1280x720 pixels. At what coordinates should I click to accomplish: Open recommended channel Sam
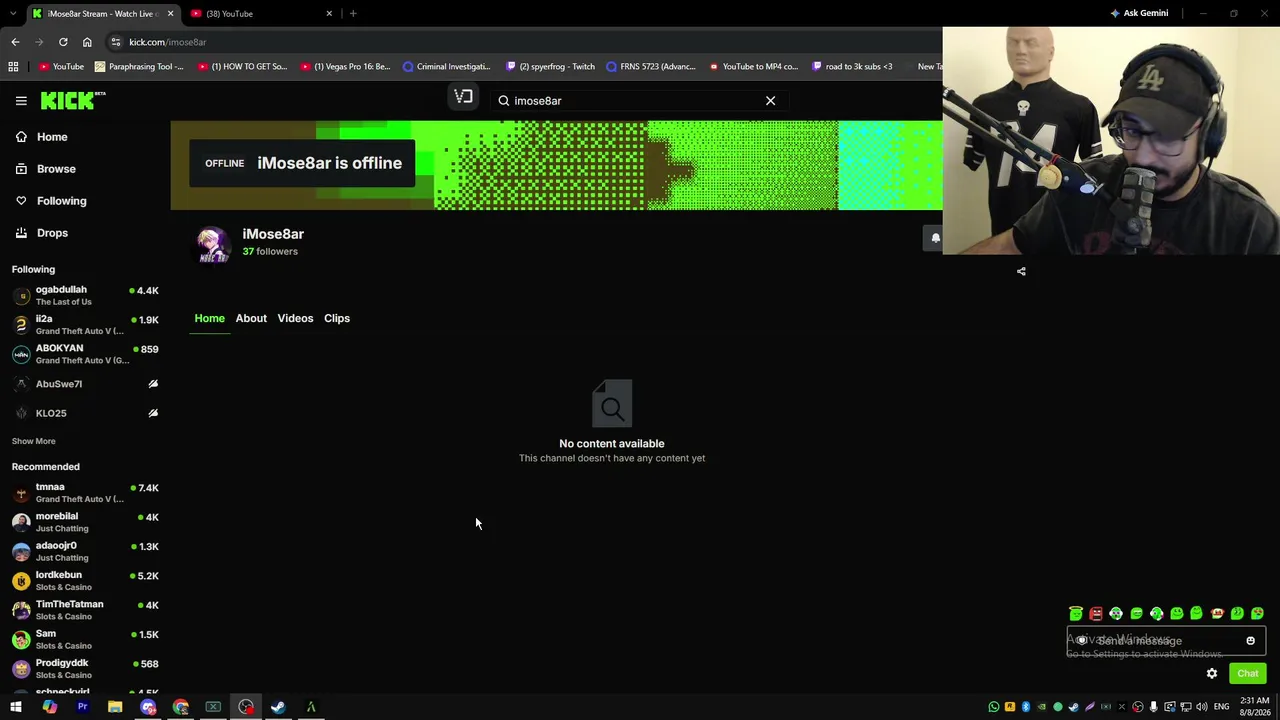pos(85,639)
